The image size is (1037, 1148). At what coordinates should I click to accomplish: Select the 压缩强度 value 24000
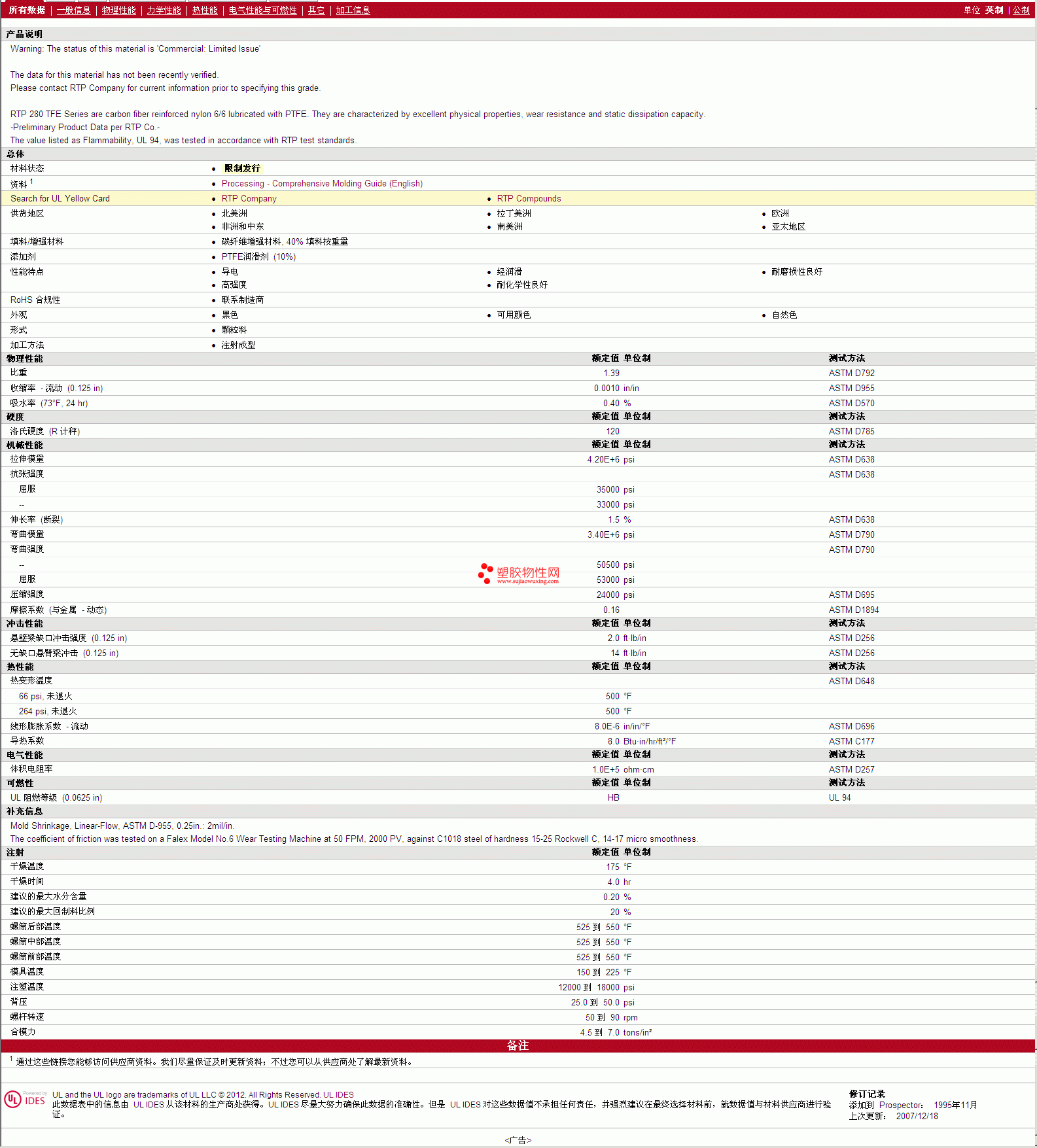click(608, 595)
